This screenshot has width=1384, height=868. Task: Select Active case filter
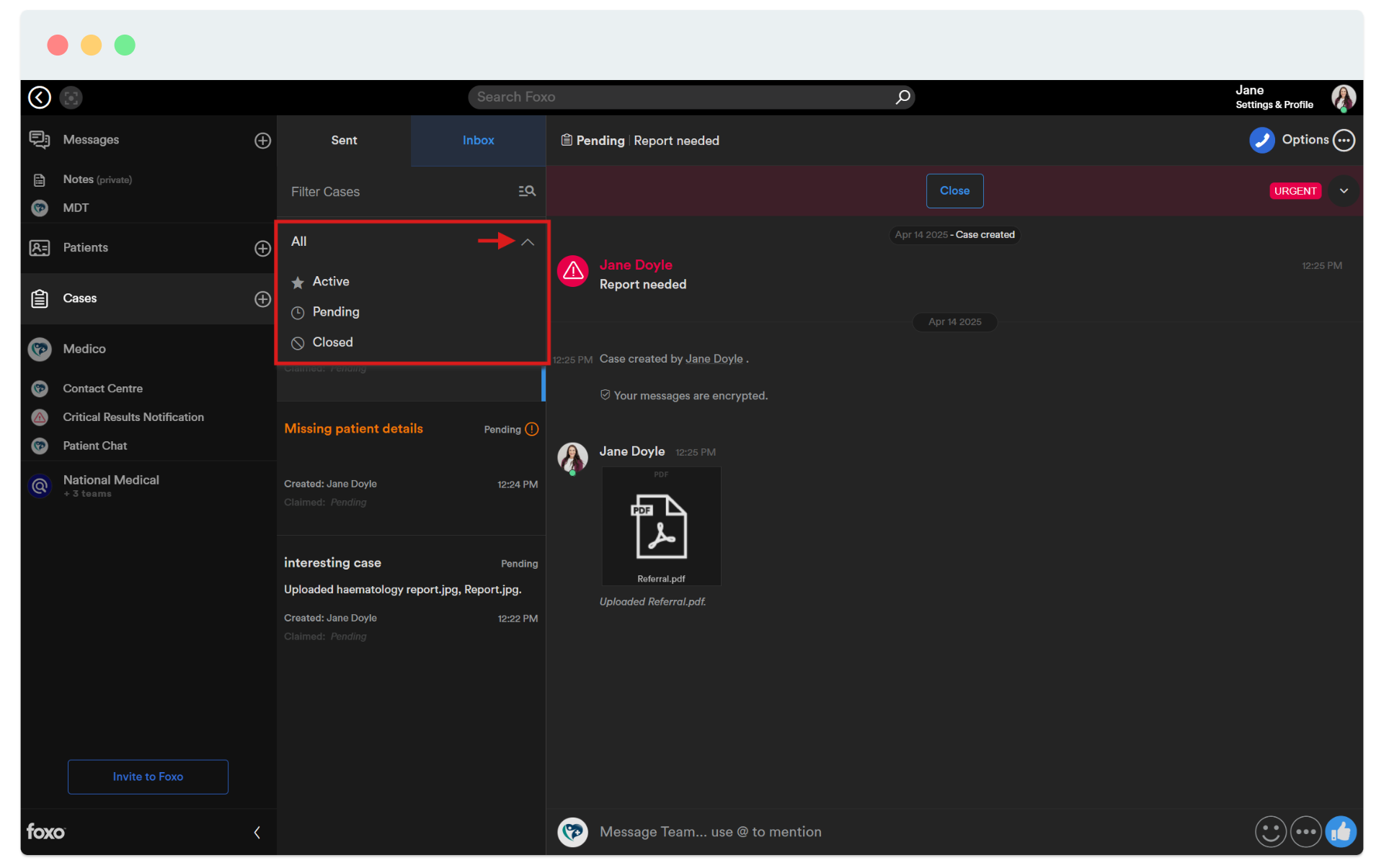[x=331, y=282]
